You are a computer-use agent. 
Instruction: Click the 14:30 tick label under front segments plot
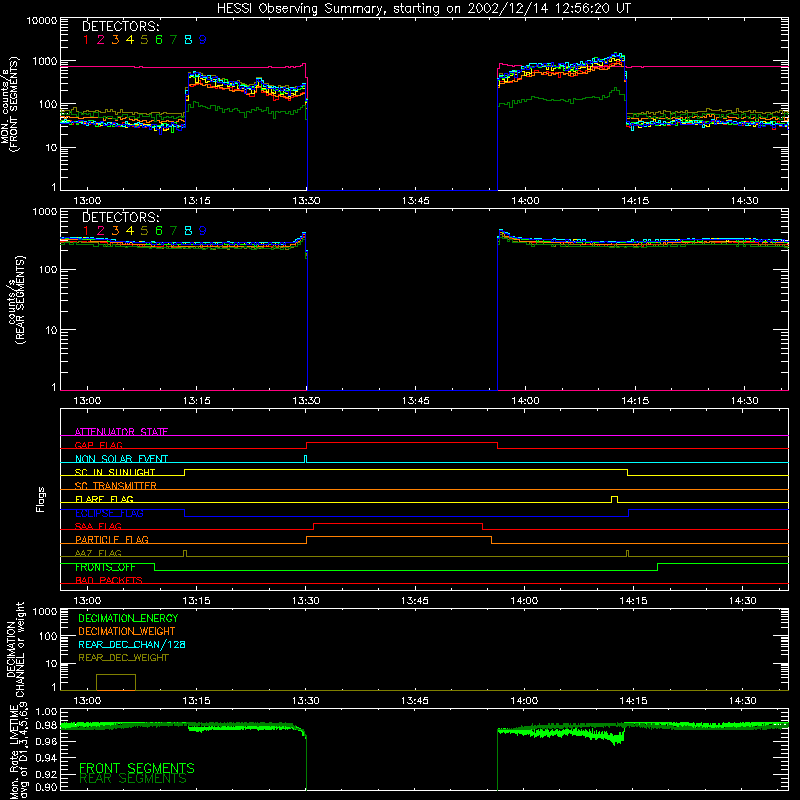coord(744,201)
